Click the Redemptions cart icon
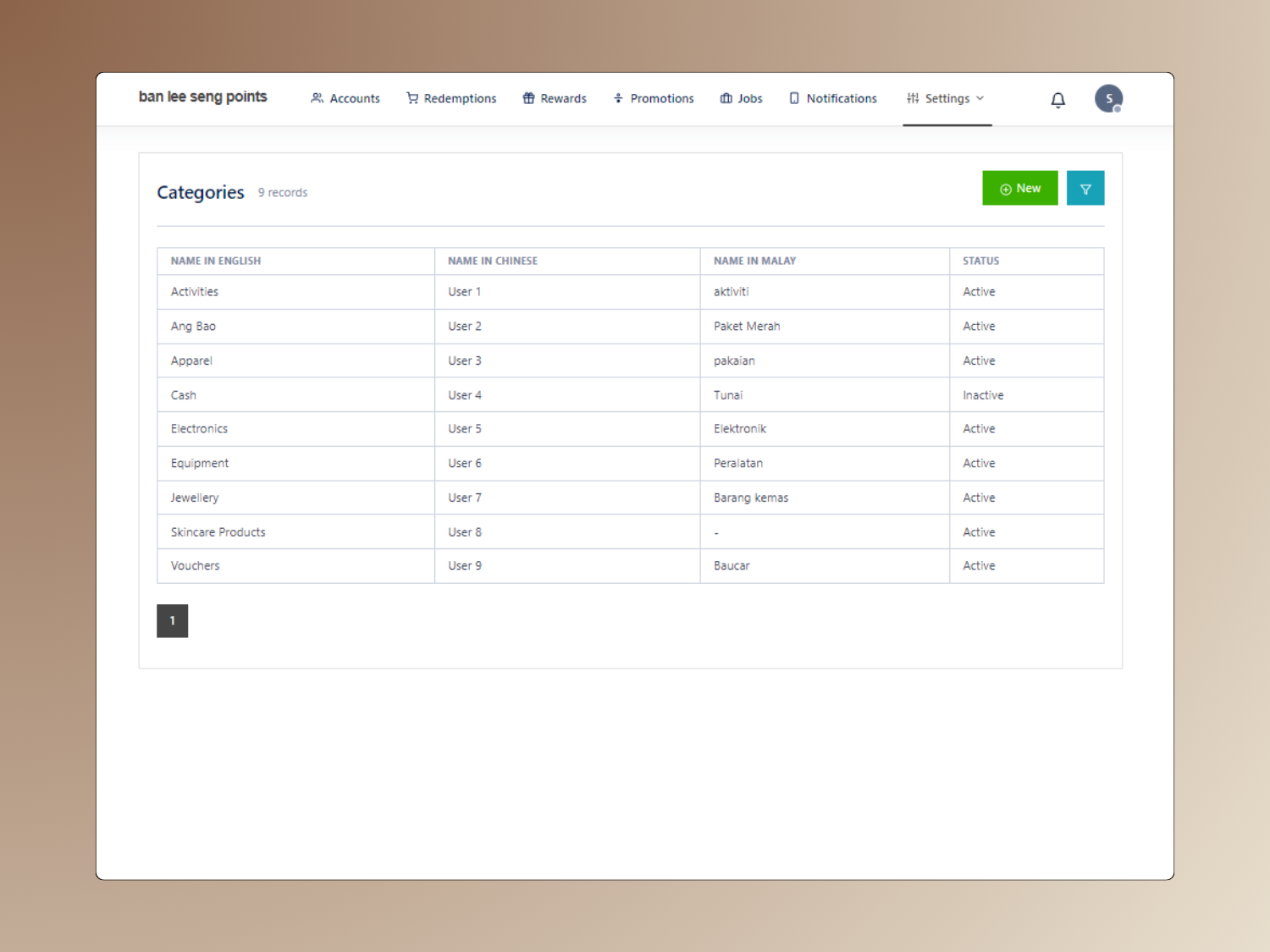 click(412, 99)
